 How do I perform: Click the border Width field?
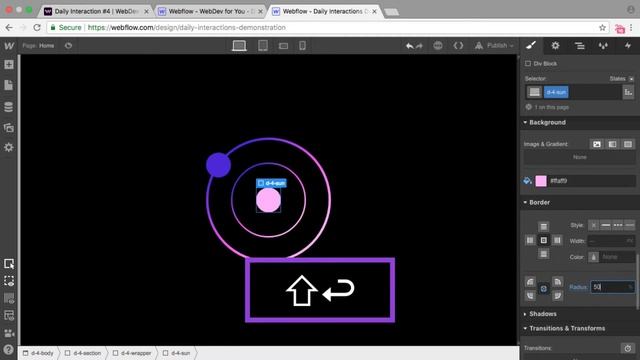pos(611,241)
